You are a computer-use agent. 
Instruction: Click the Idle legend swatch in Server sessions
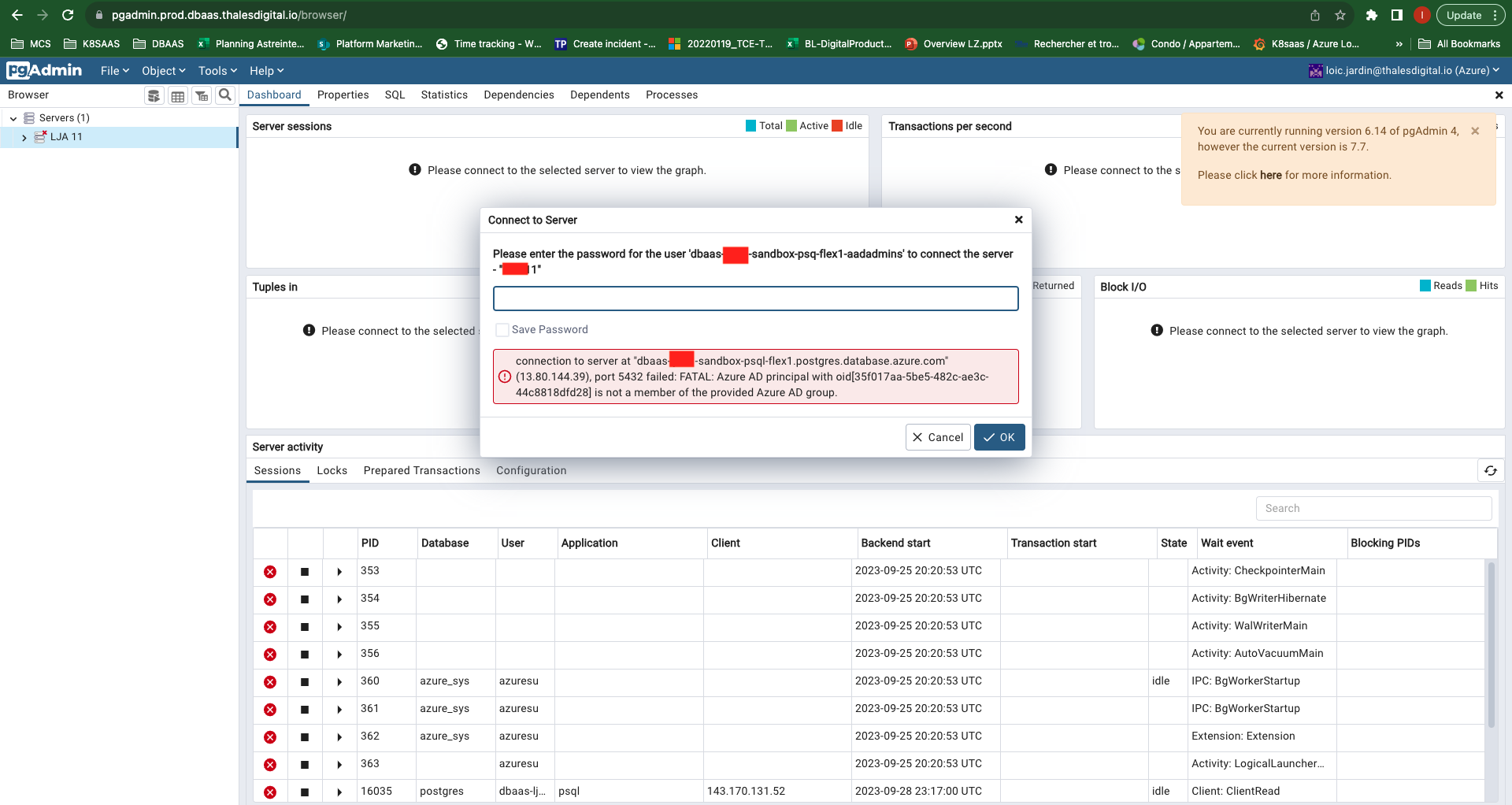tap(837, 126)
